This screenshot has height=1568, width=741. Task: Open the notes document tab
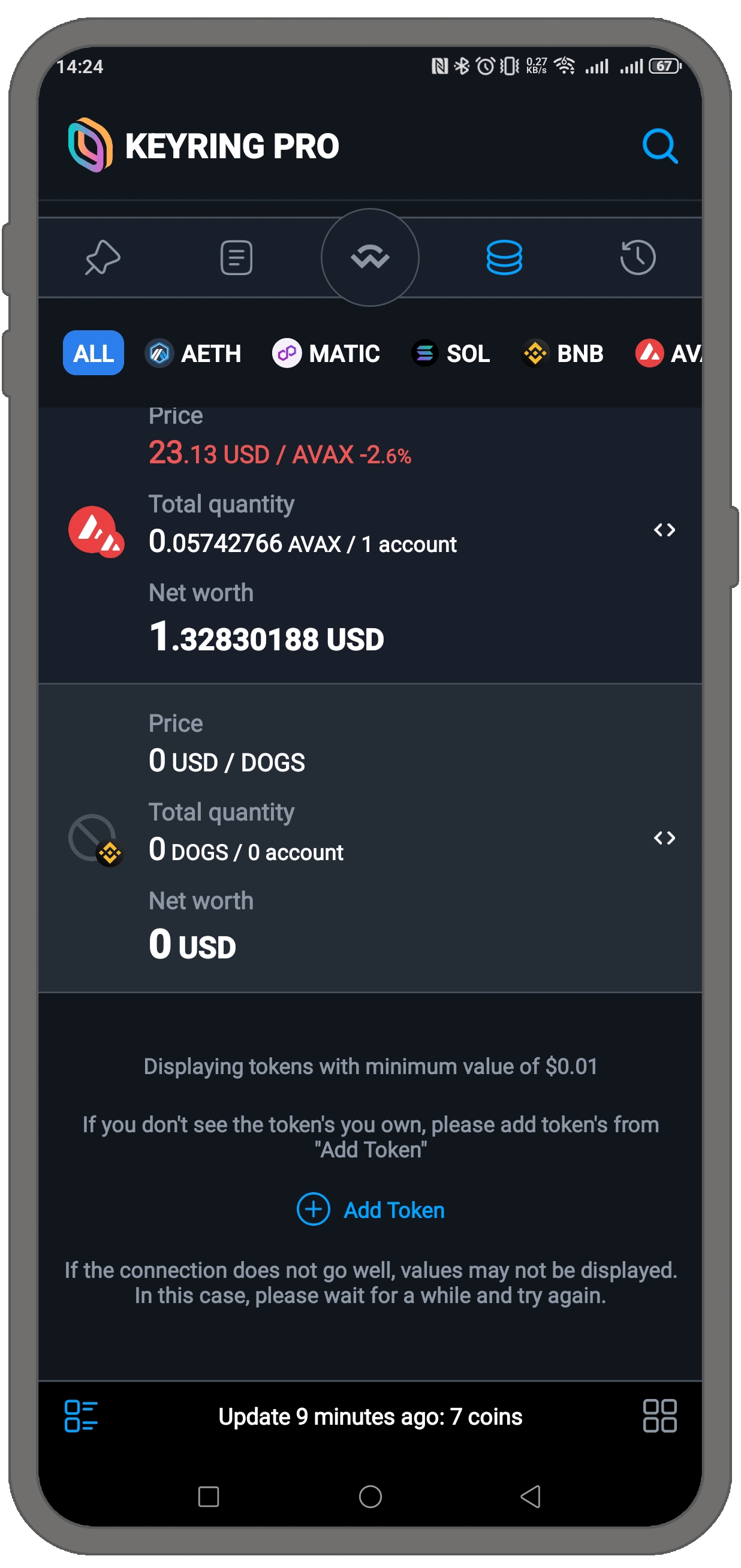[x=236, y=258]
